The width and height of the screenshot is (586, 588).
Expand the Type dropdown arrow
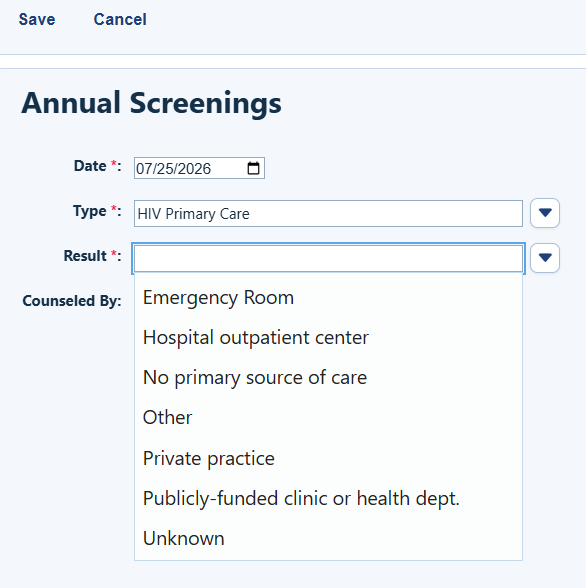point(545,213)
